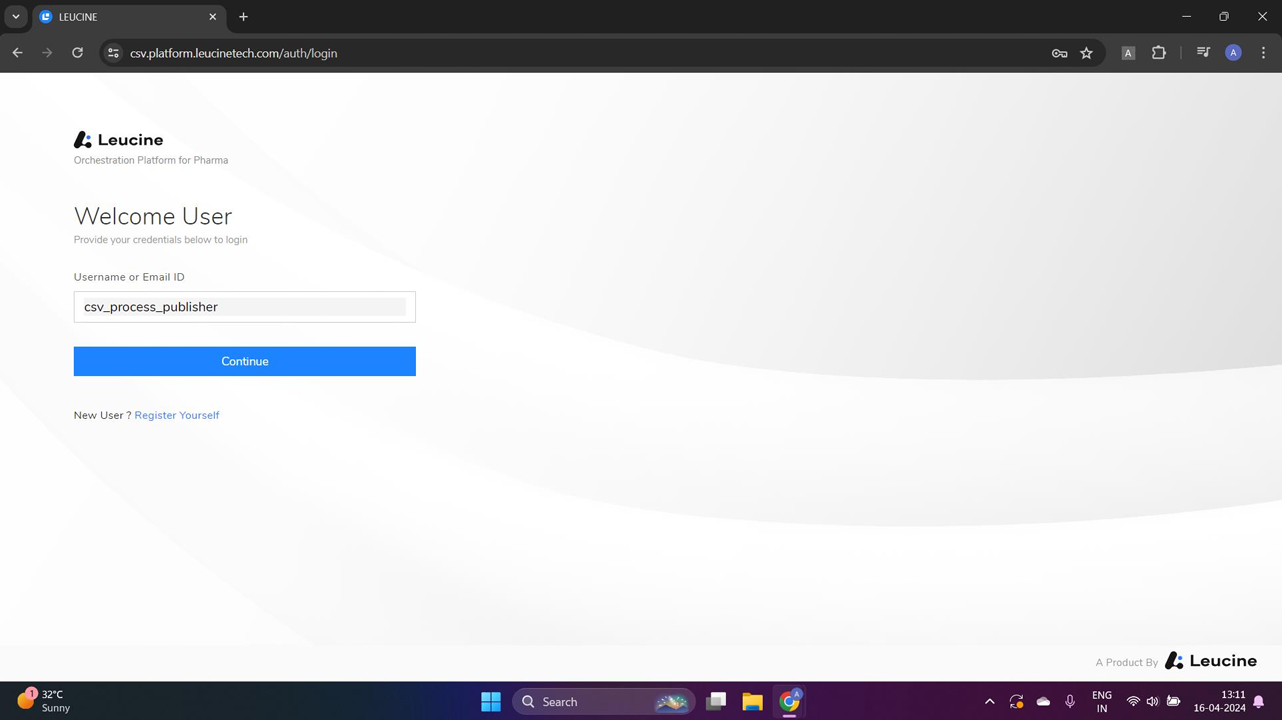Expand the tab search chevron top-left
Viewport: 1282px width, 720px height.
coord(15,17)
